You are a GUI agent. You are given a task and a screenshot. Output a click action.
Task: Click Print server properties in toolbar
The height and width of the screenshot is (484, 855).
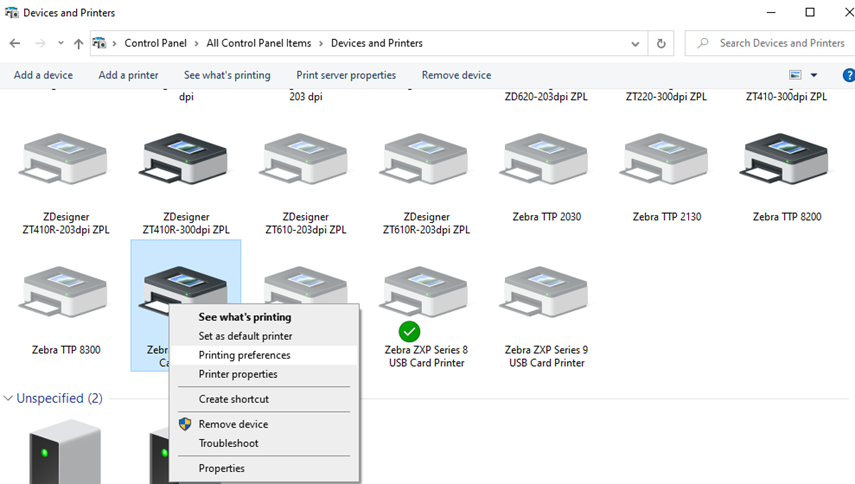[x=346, y=75]
